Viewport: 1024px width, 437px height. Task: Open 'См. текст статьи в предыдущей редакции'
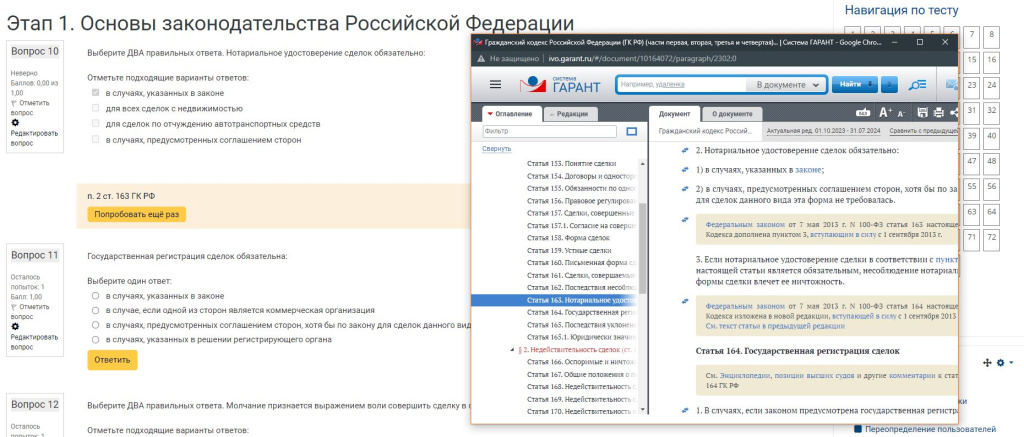pos(775,325)
